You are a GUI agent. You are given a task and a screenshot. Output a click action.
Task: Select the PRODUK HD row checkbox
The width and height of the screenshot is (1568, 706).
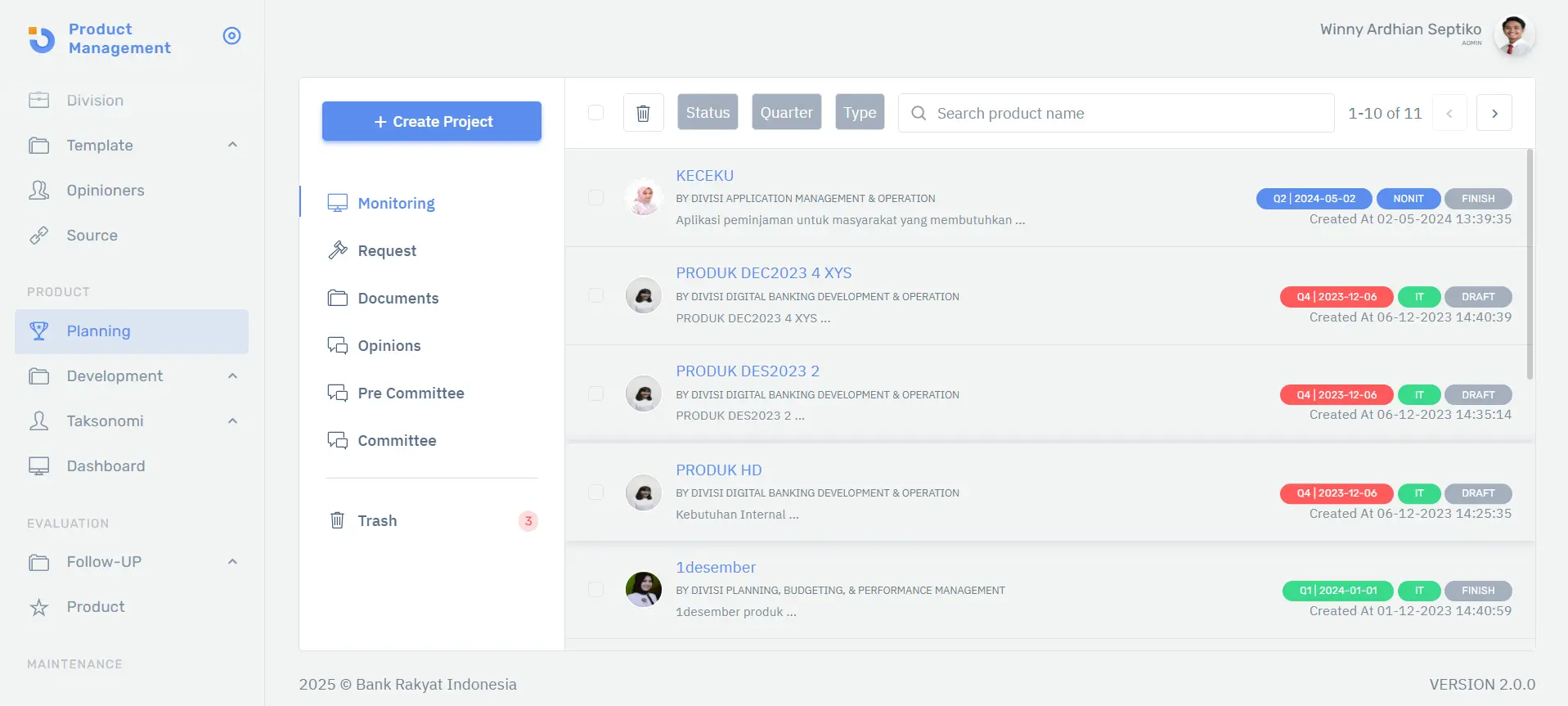595,492
